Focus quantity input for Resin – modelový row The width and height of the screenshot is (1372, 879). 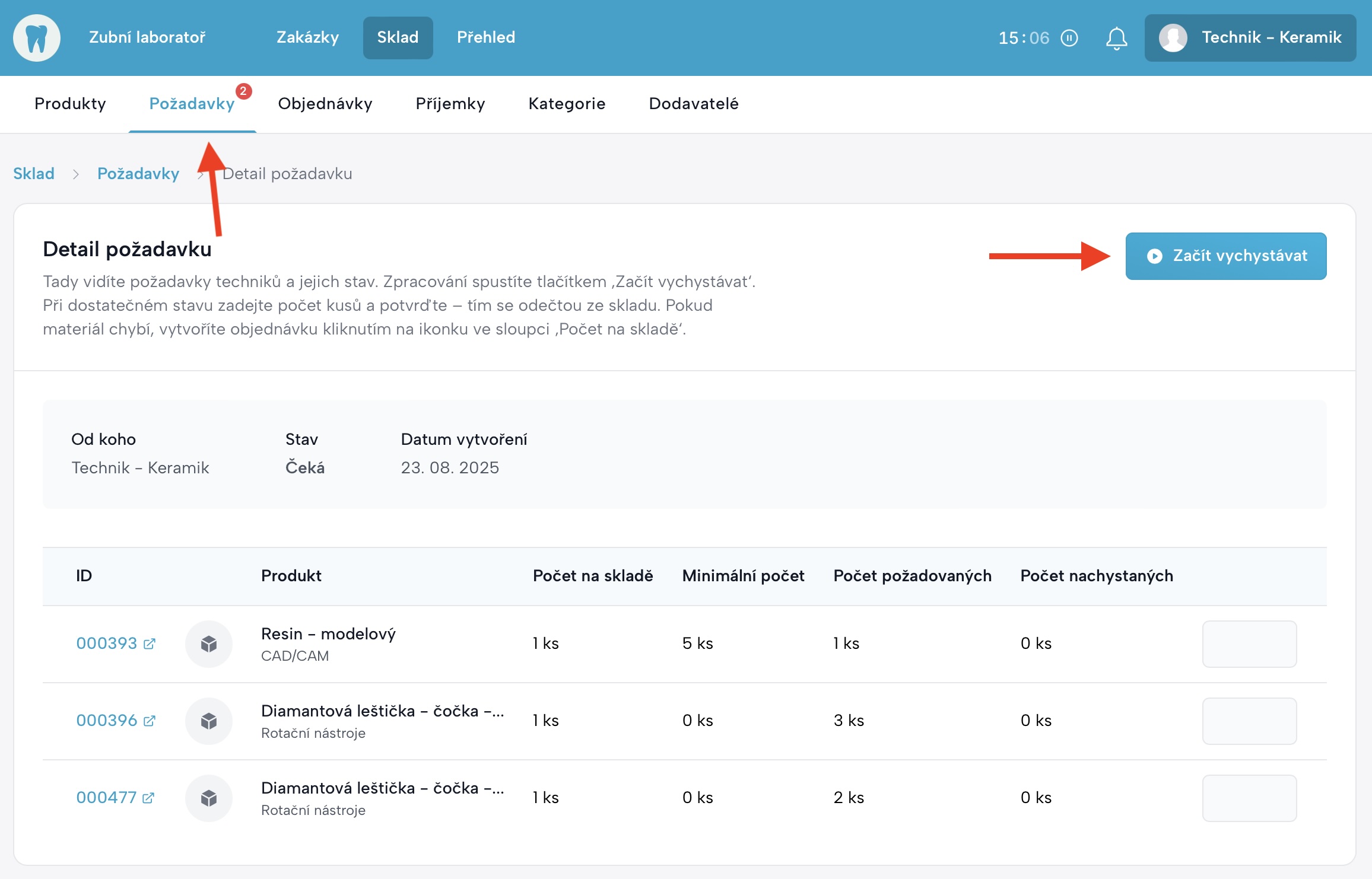point(1249,644)
